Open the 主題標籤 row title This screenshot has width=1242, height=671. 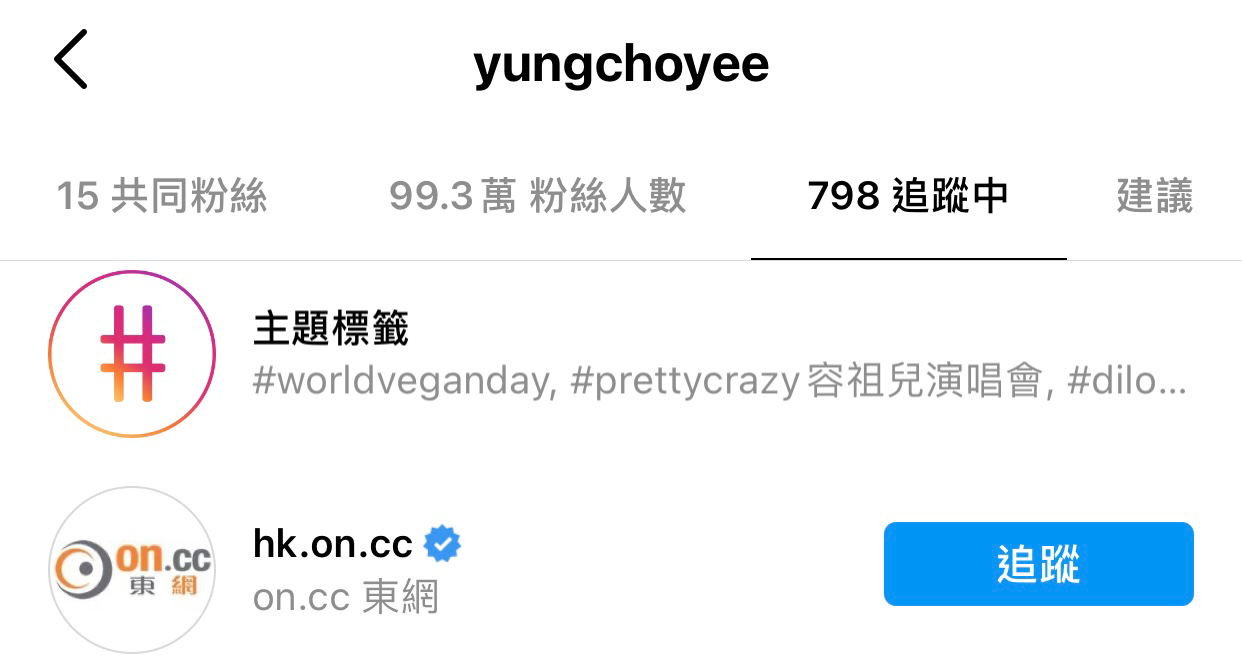pos(331,327)
